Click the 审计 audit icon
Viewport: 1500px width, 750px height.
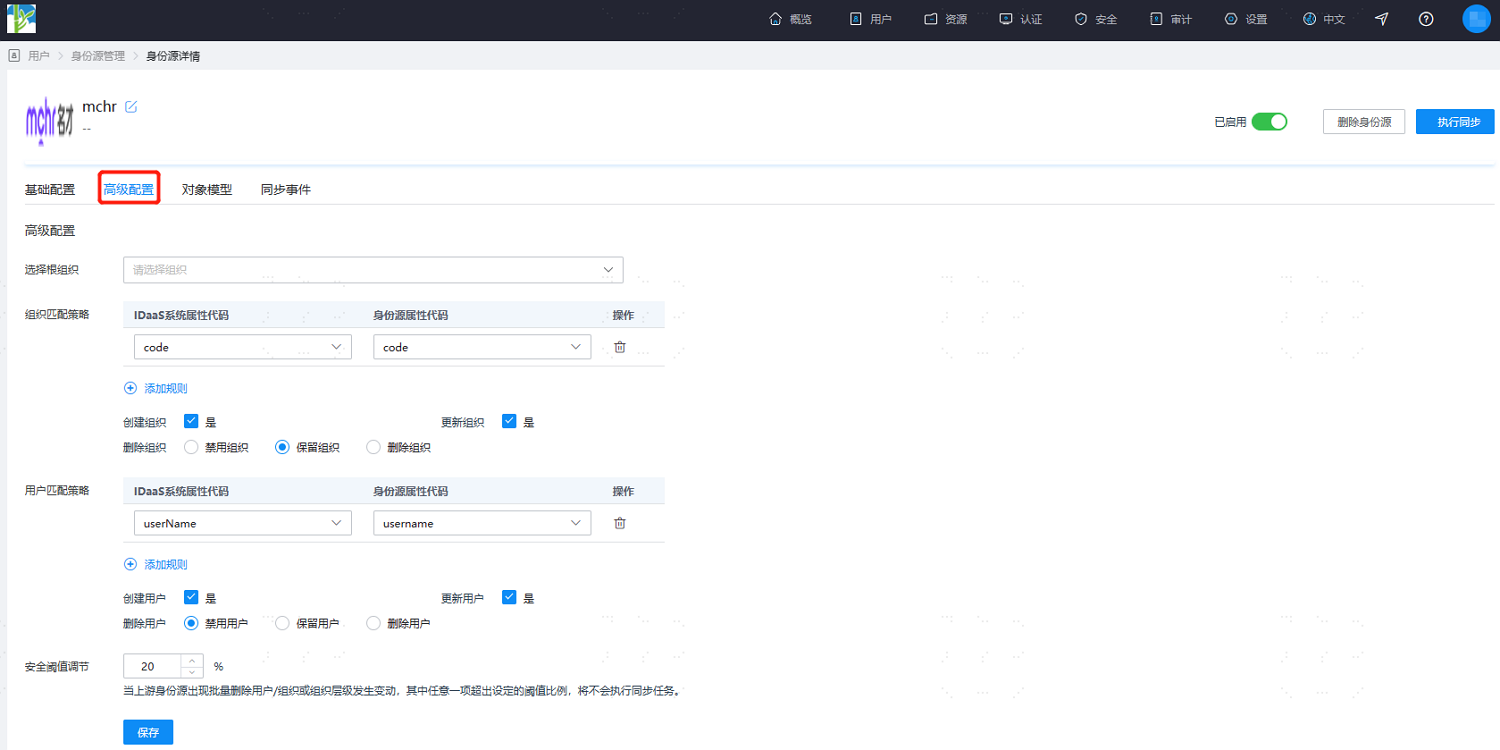tap(1156, 19)
